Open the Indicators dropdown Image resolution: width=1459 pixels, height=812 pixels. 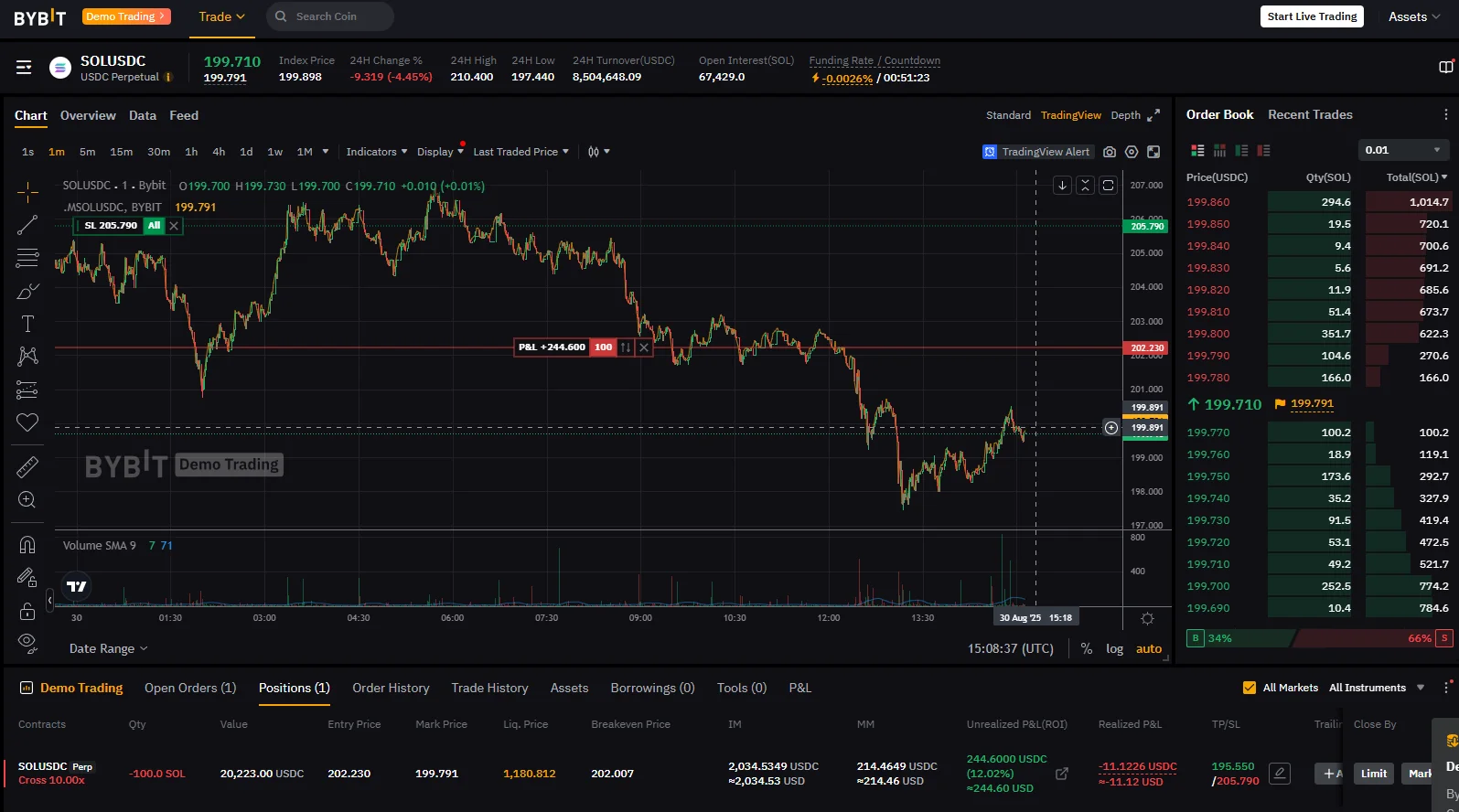(377, 152)
